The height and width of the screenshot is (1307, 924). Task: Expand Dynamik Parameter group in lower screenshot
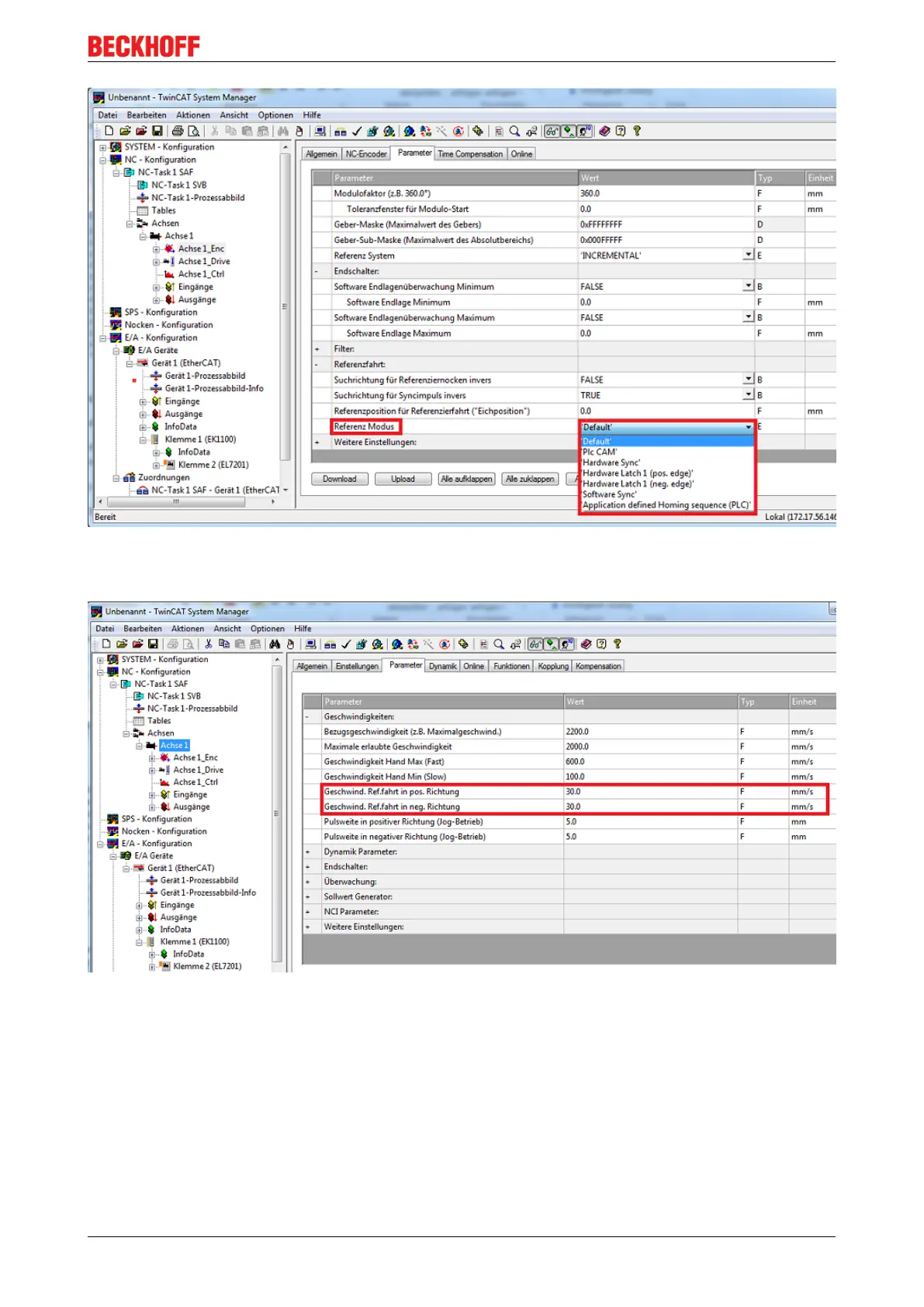coord(308,852)
